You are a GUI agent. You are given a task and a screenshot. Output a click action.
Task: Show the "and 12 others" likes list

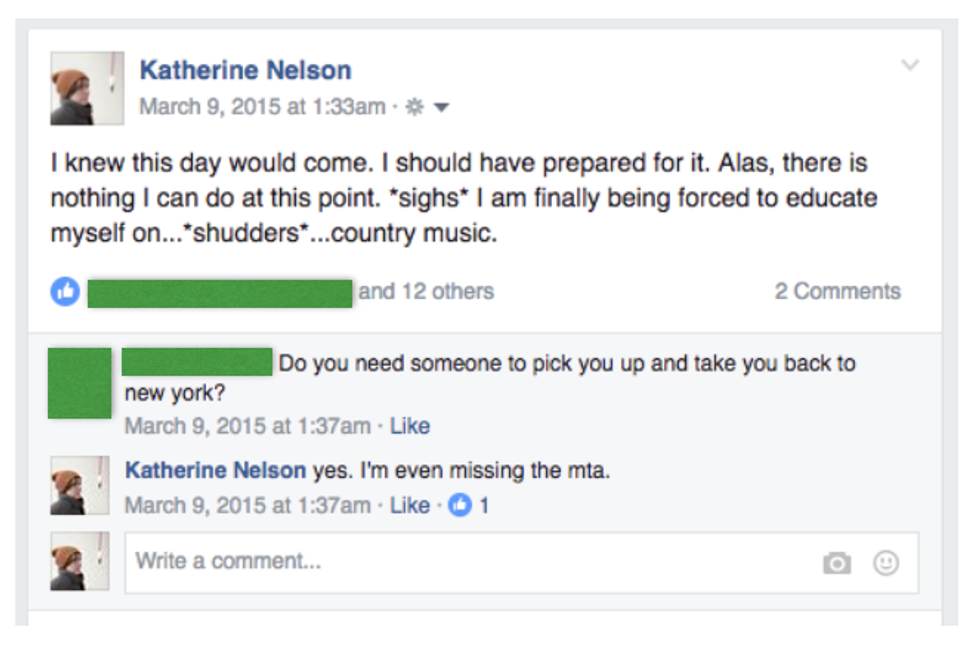point(426,292)
